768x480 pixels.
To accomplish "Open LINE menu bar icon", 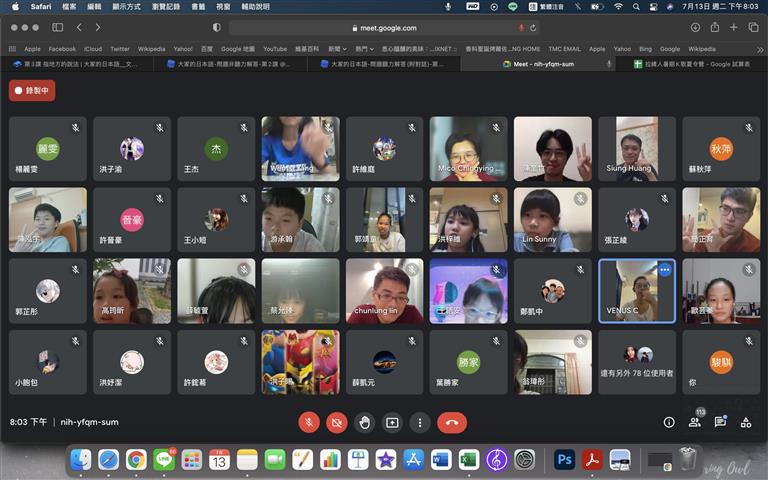I will click(x=512, y=6).
